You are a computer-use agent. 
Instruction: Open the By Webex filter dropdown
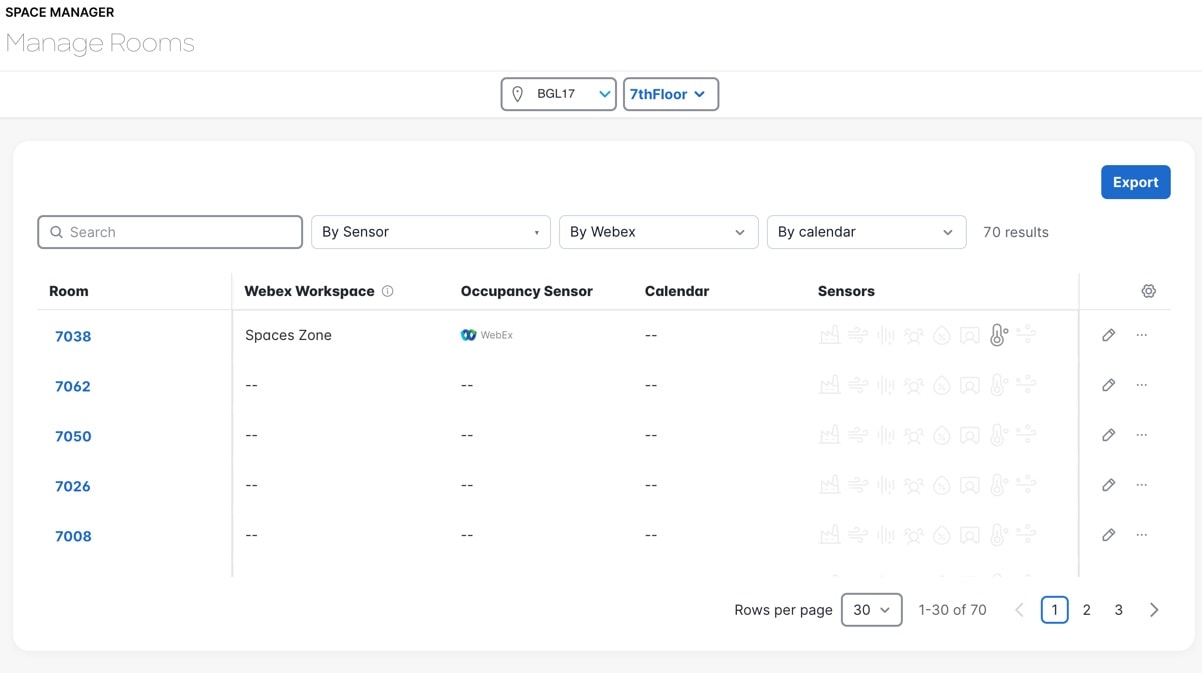point(658,232)
